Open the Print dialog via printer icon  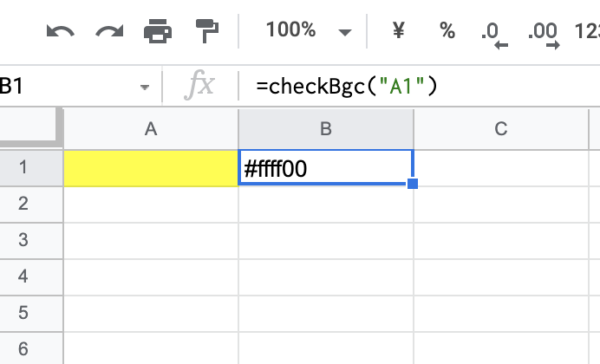(158, 31)
